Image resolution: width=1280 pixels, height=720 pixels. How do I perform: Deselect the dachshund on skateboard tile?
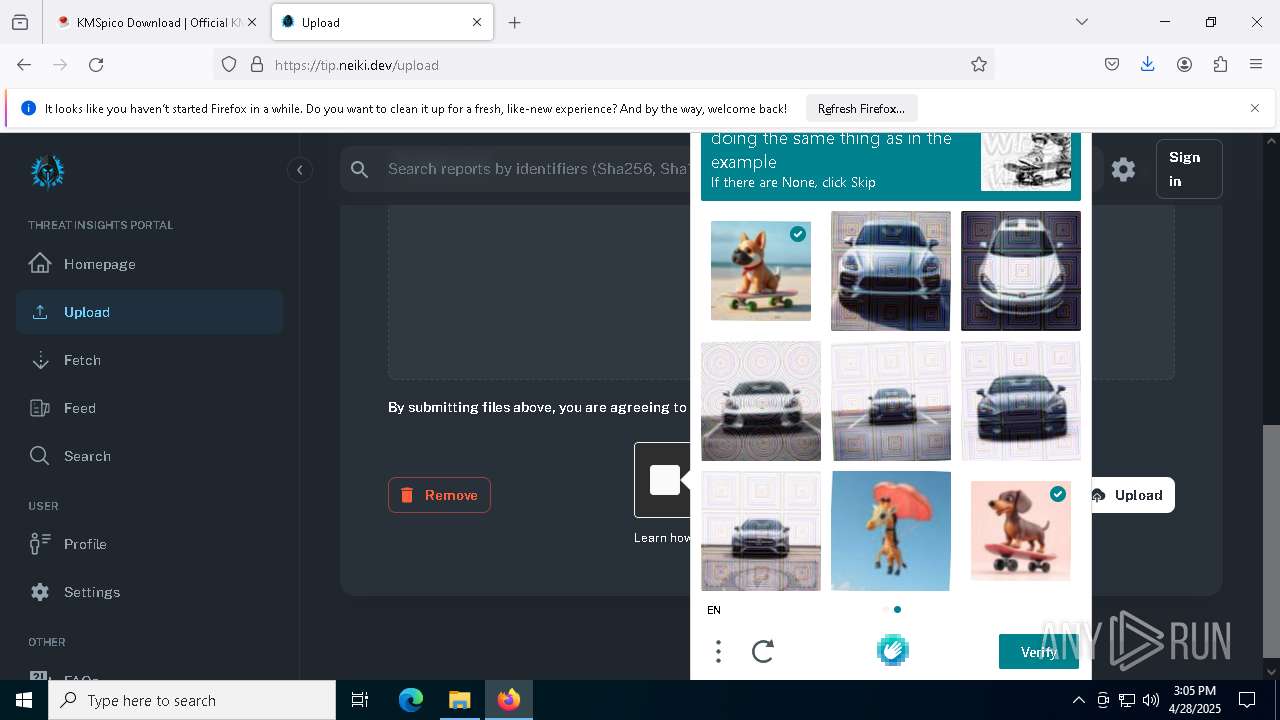click(x=1021, y=531)
